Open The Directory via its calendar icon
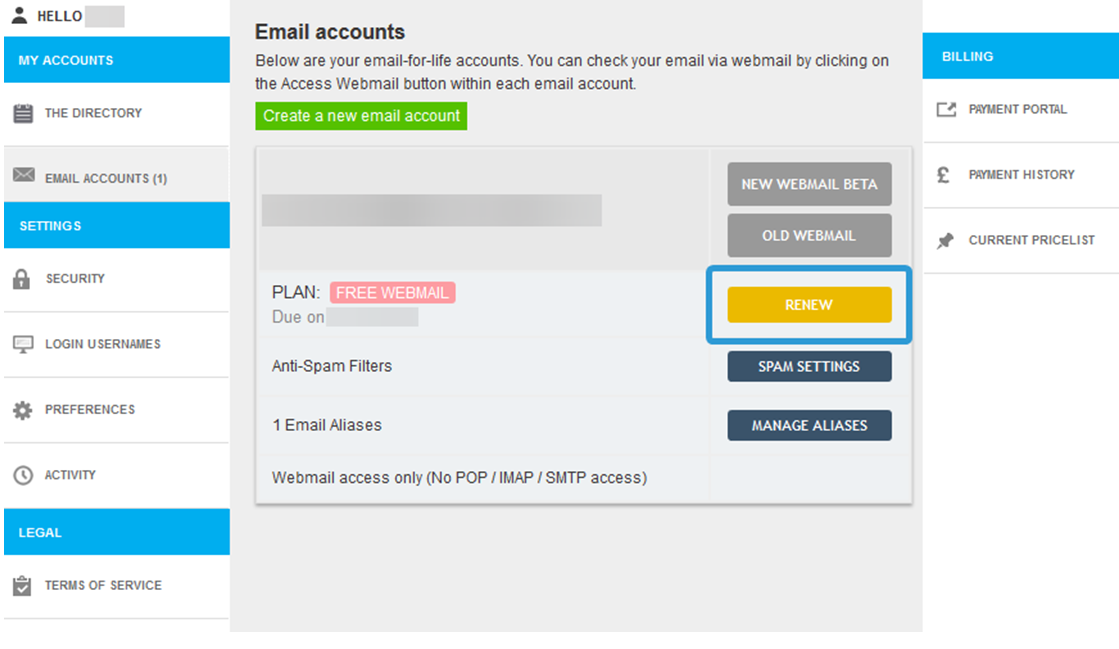 click(23, 113)
